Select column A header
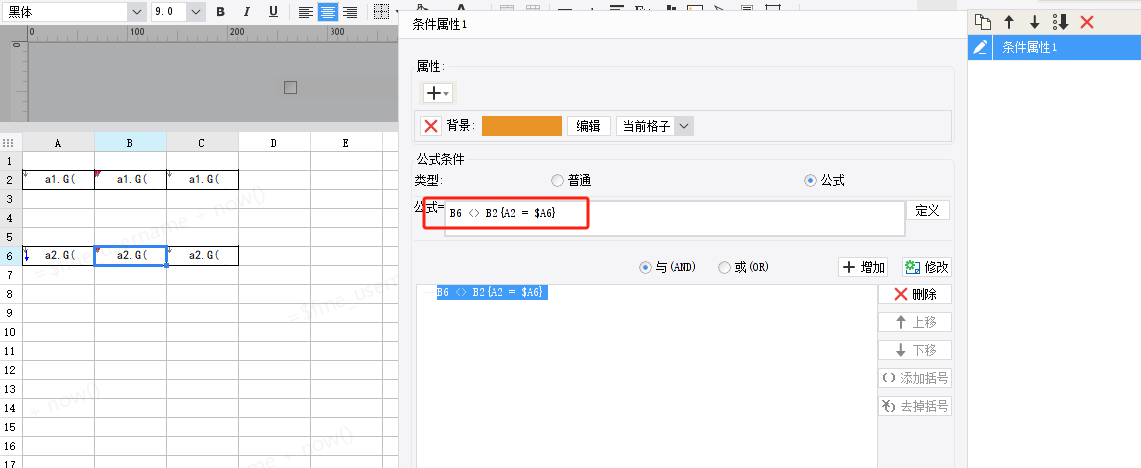The width and height of the screenshot is (1141, 468). point(58,143)
